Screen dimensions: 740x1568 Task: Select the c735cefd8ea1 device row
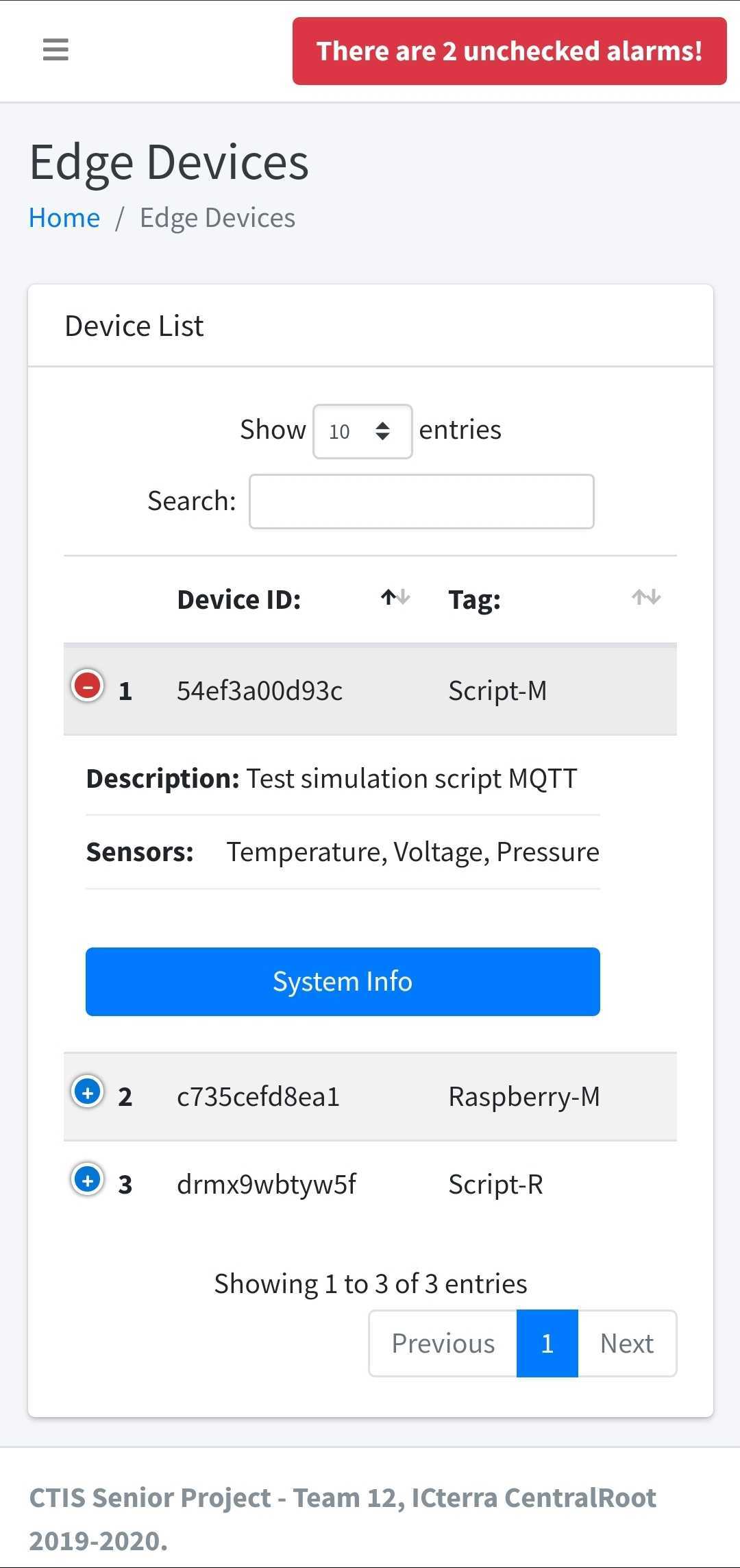[x=370, y=1097]
